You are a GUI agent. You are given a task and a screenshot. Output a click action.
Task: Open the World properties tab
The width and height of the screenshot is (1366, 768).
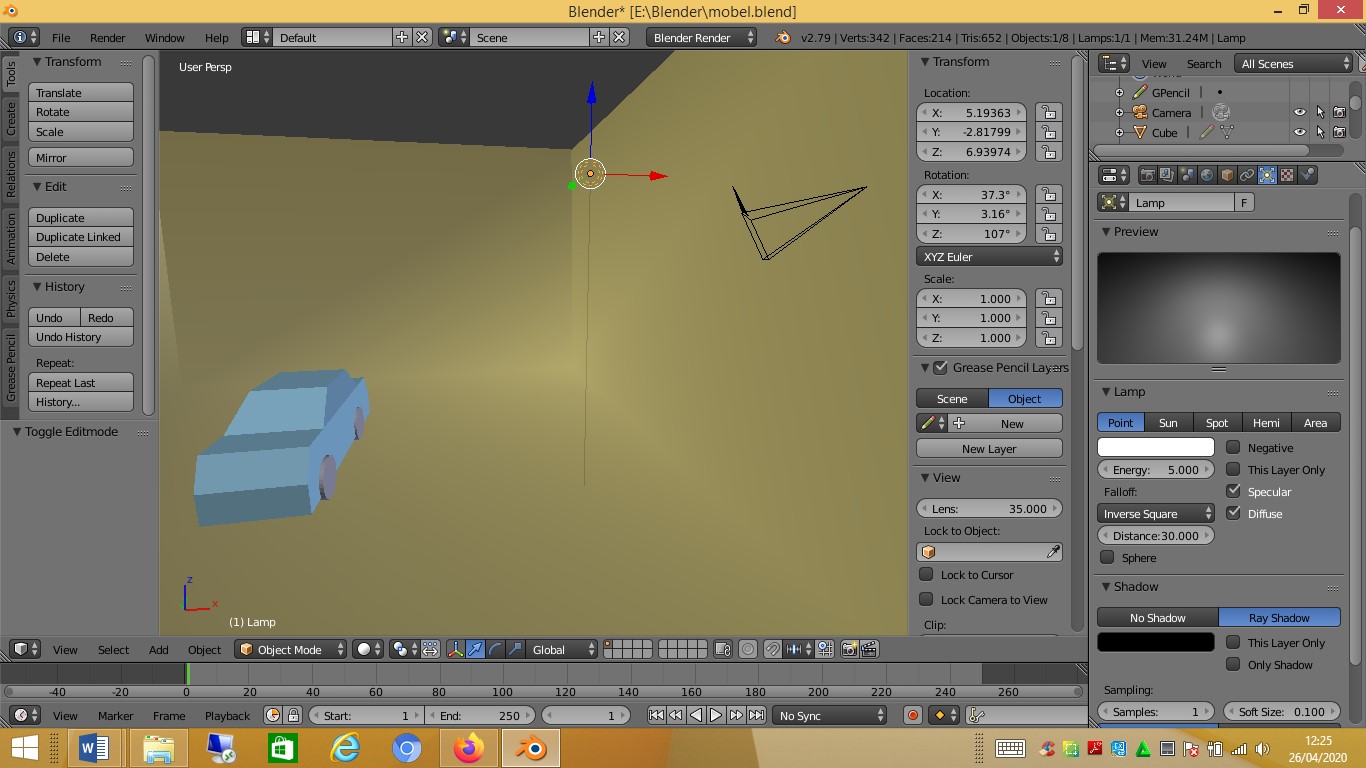tap(1207, 174)
